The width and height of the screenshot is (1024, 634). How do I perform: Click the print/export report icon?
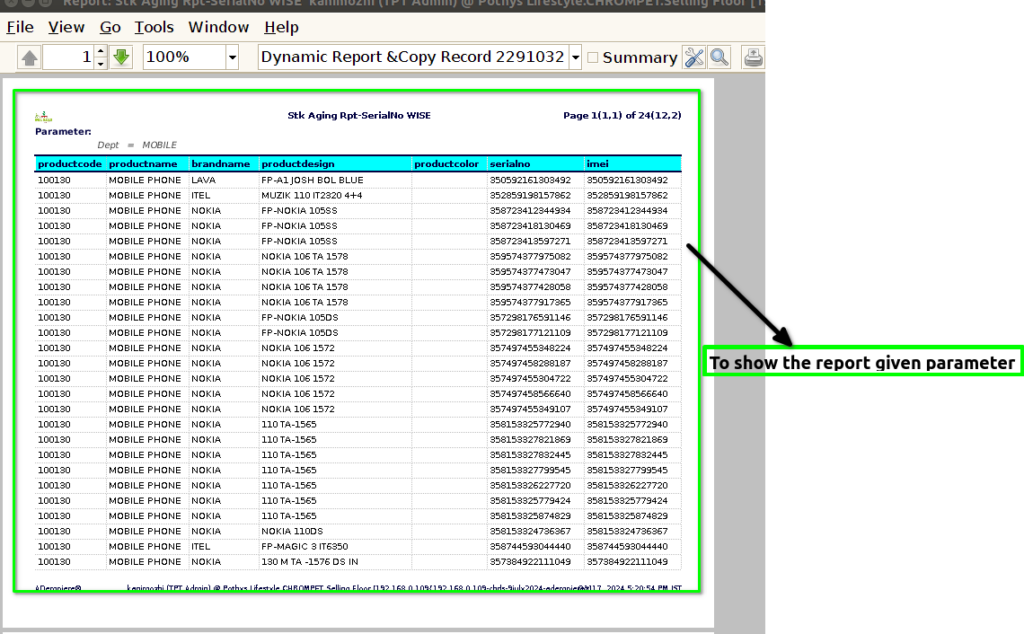(753, 57)
